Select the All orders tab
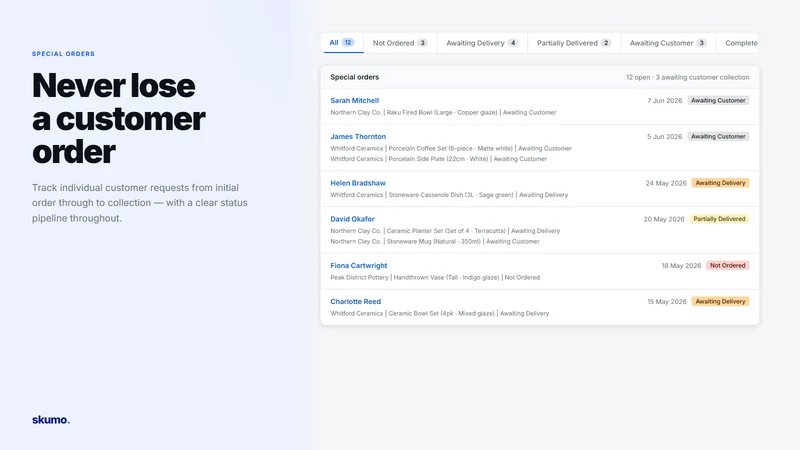This screenshot has width=800, height=450. pyautogui.click(x=342, y=43)
